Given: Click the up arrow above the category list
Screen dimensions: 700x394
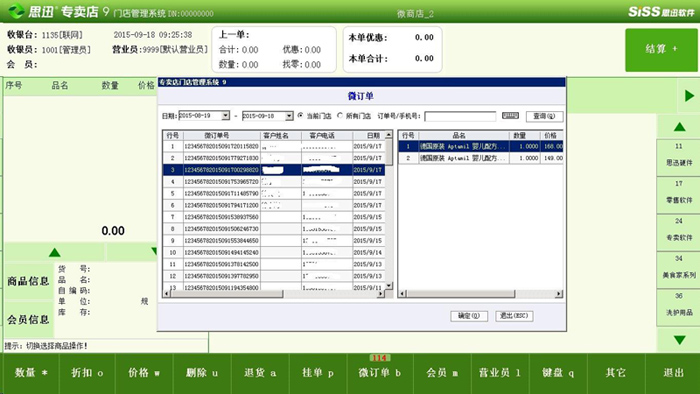Looking at the screenshot, I should 679,127.
